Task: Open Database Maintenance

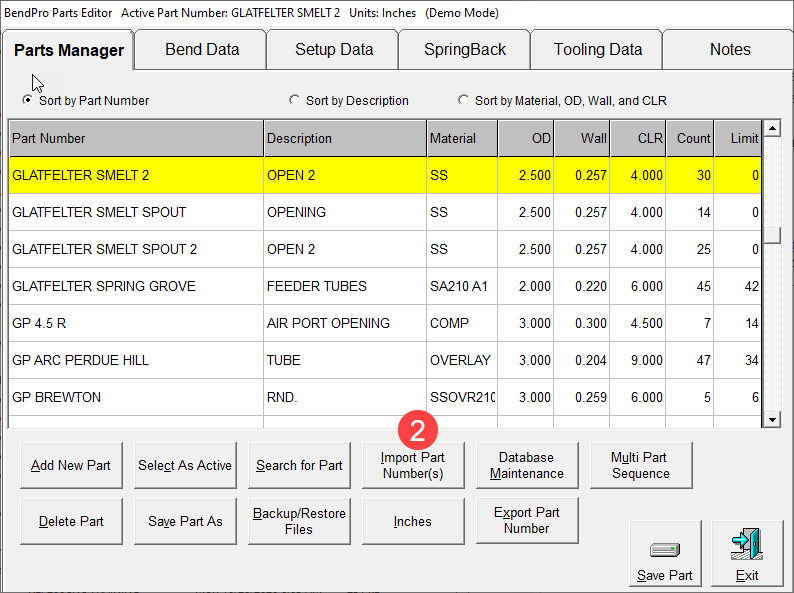Action: point(527,465)
